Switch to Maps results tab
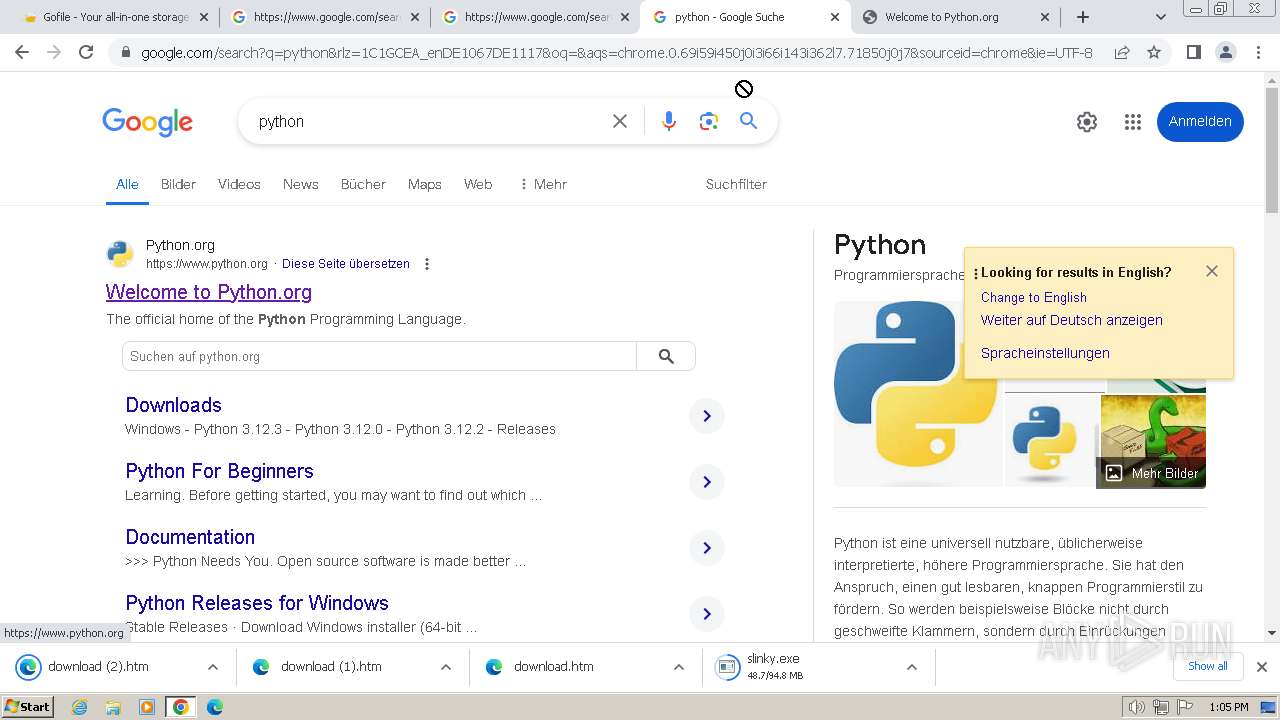This screenshot has height=720, width=1280. coord(424,184)
